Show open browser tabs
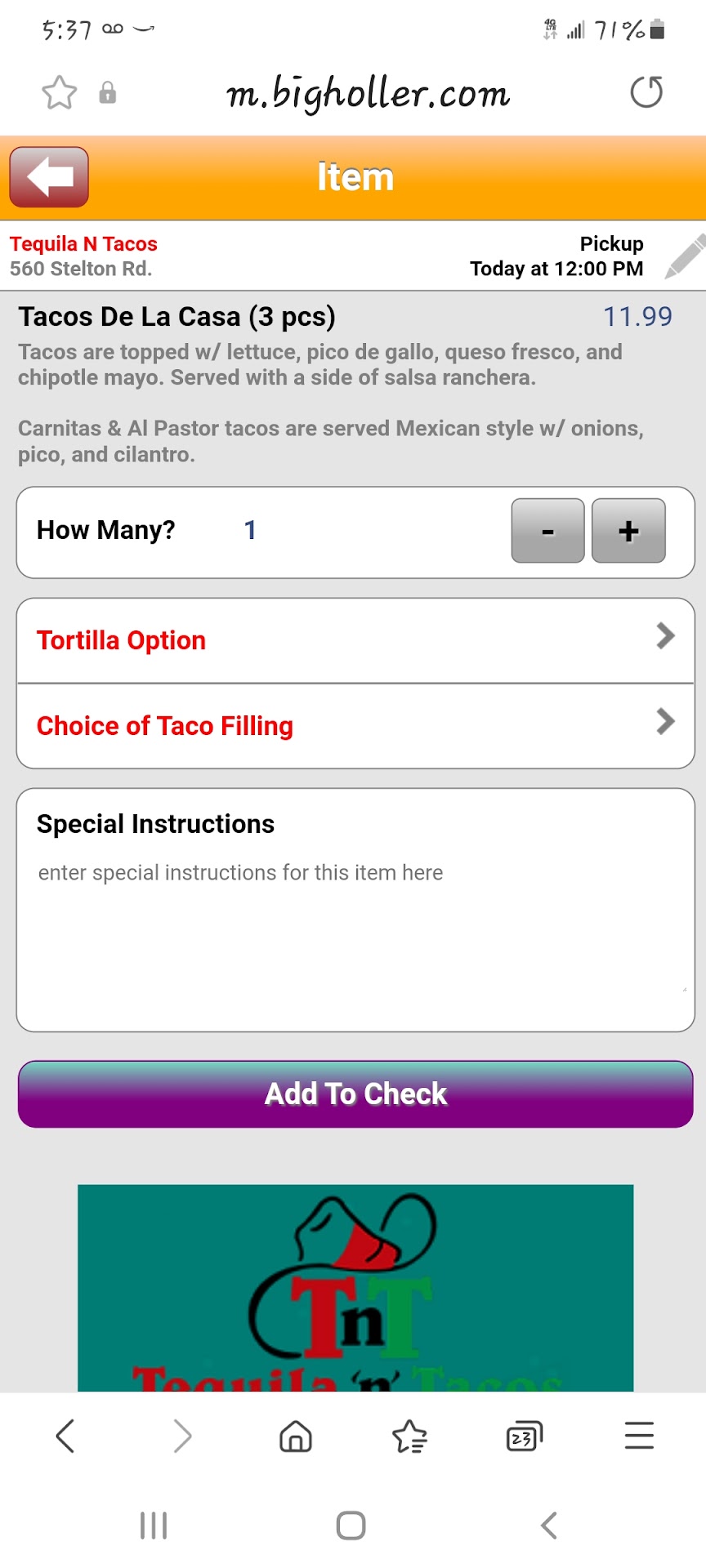The image size is (706, 1568). pyautogui.click(x=524, y=1436)
